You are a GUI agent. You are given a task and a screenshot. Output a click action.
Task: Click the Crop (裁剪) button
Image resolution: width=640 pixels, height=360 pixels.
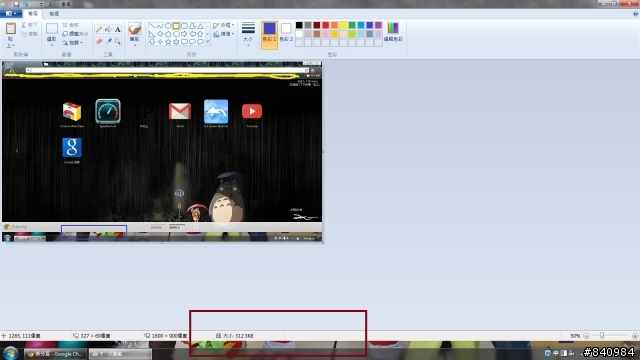point(71,25)
